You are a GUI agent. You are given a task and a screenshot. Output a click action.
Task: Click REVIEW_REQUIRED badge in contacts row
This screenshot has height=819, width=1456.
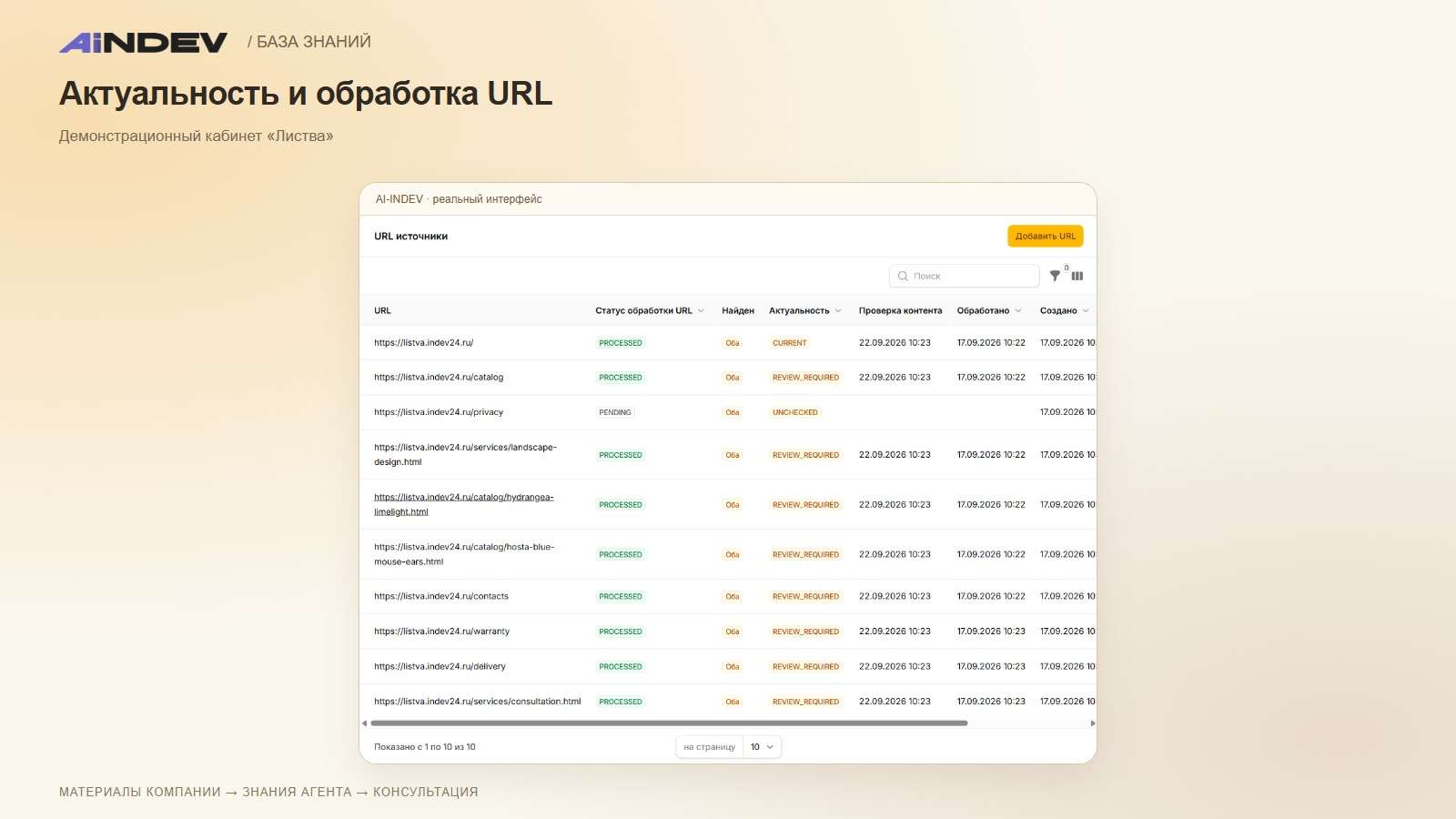(805, 597)
